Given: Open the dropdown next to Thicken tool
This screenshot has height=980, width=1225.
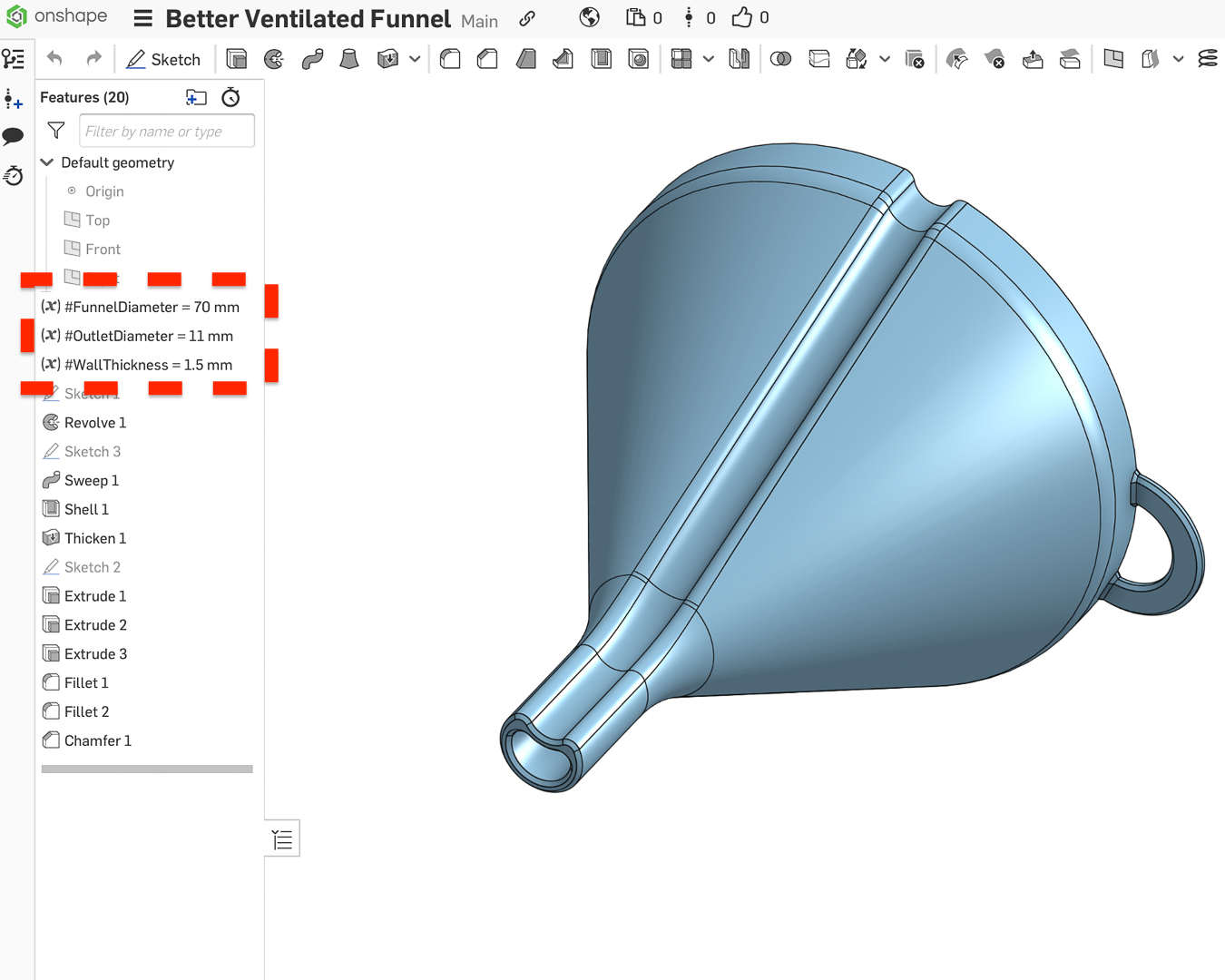Looking at the screenshot, I should pyautogui.click(x=415, y=59).
